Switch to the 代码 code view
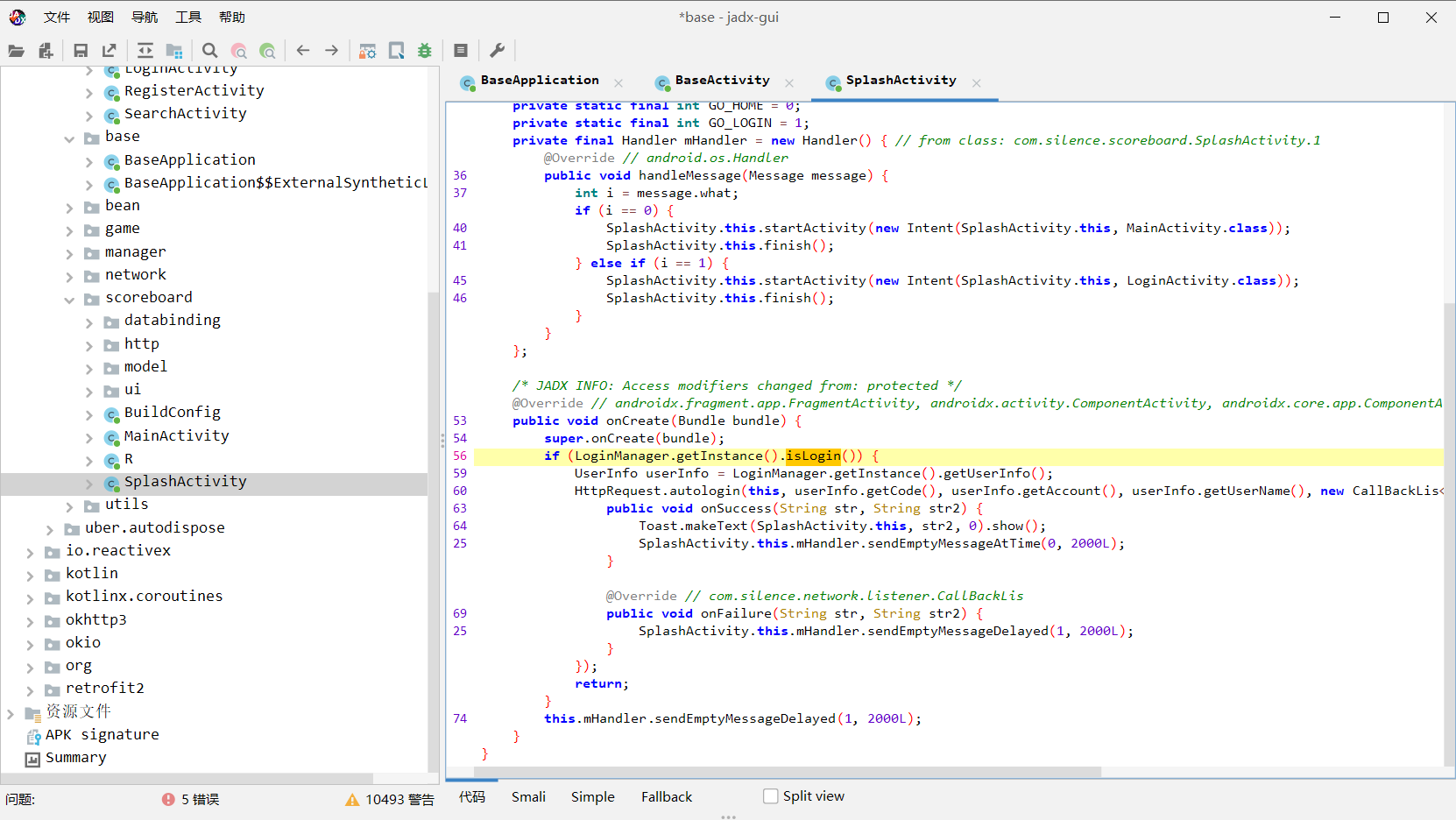The width and height of the screenshot is (1456, 820). 471,796
